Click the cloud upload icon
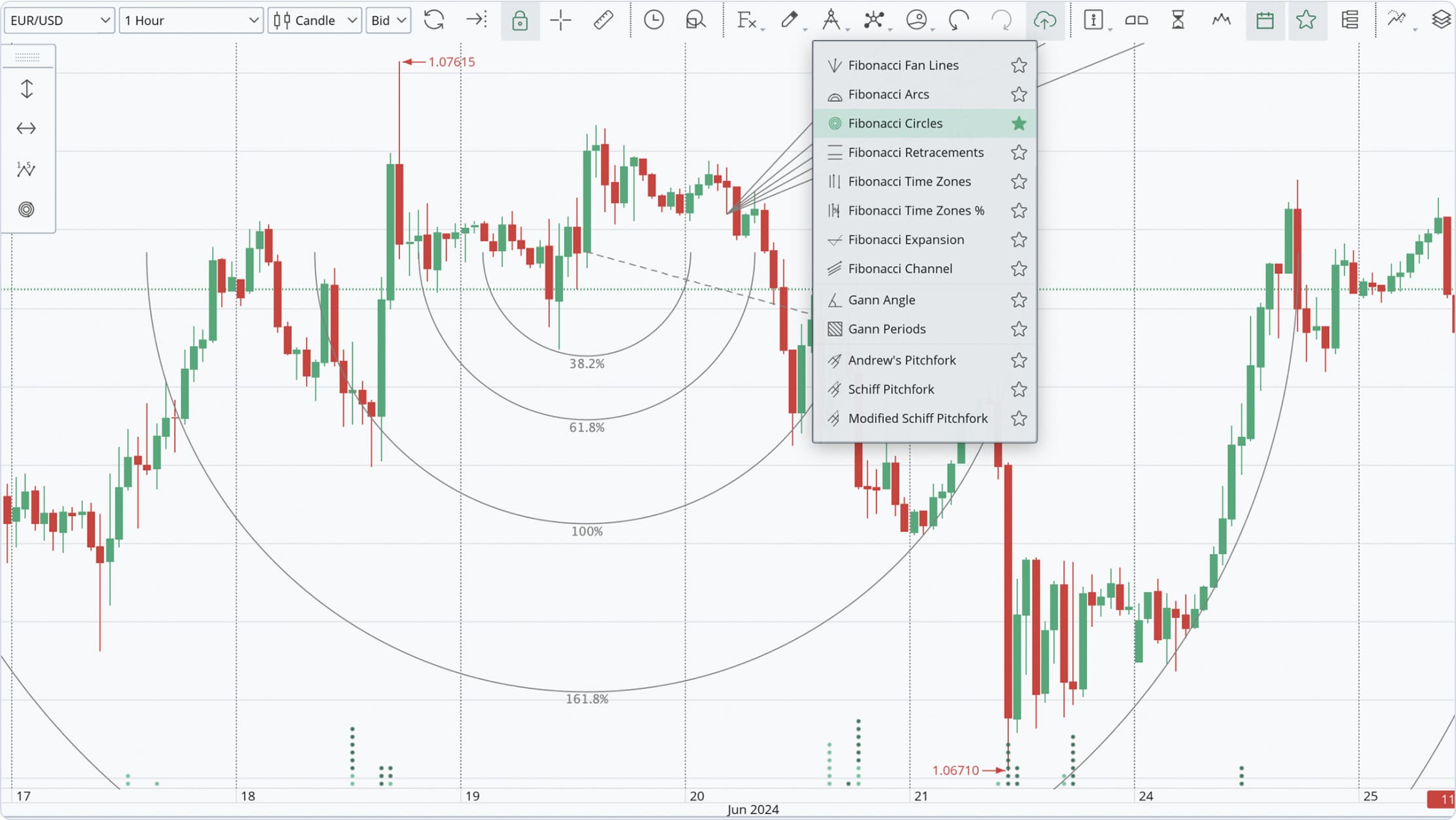This screenshot has width=1456, height=820. click(1044, 21)
